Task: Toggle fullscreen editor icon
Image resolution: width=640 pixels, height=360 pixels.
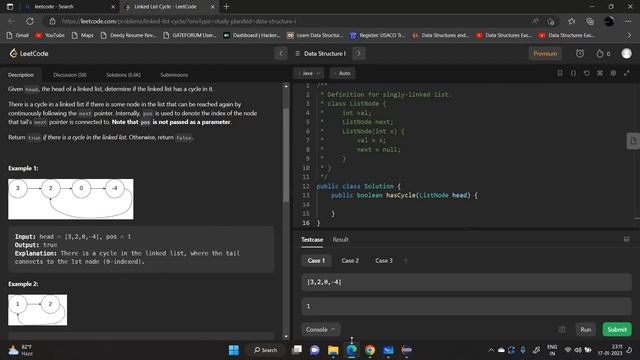Action: click(x=627, y=73)
